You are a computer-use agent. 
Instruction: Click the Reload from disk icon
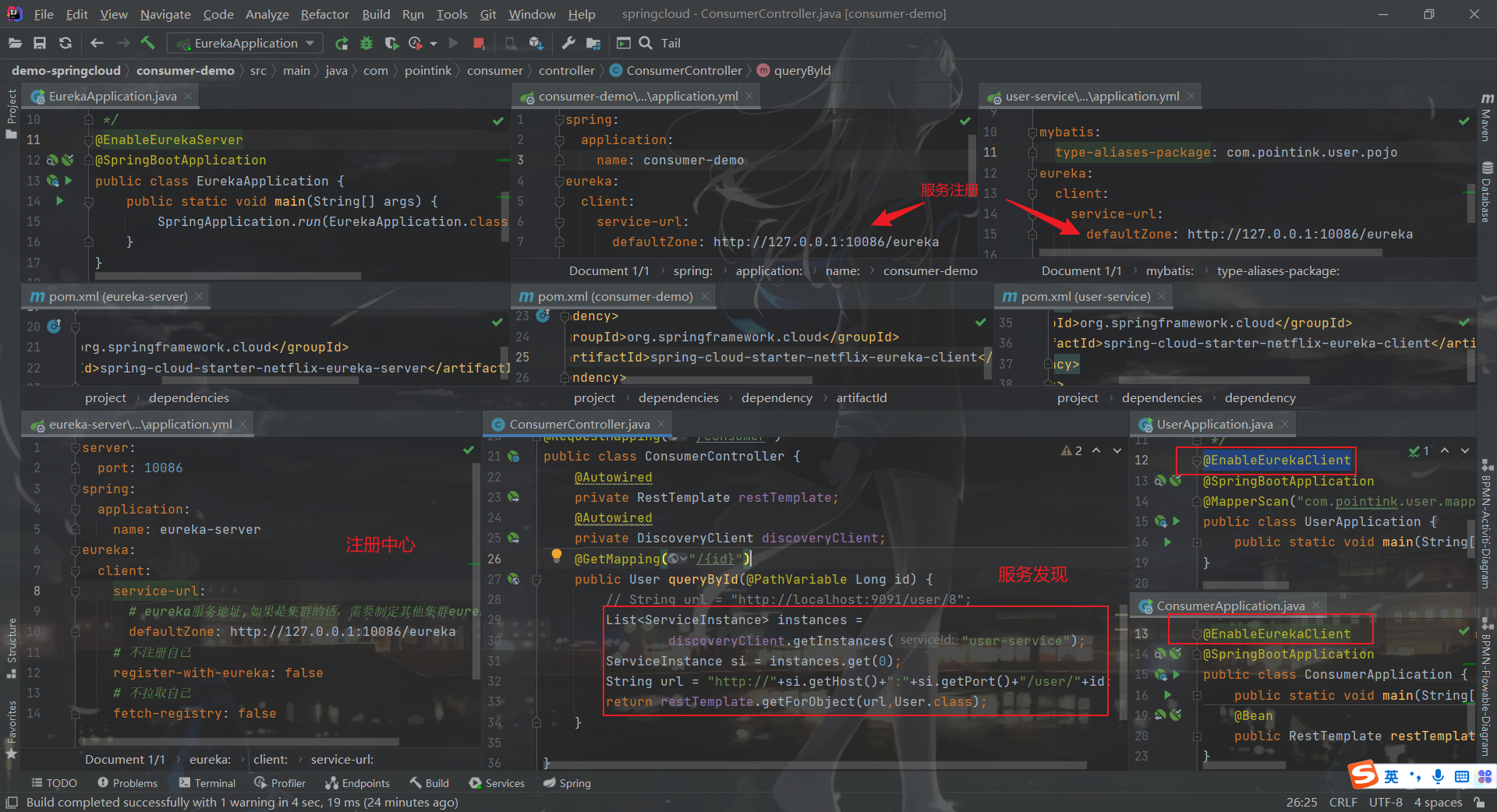point(65,44)
